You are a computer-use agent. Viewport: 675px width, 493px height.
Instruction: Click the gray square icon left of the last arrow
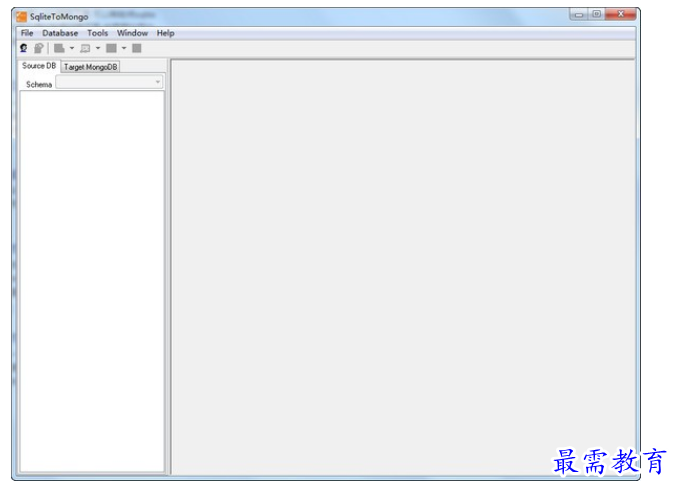[x=111, y=48]
